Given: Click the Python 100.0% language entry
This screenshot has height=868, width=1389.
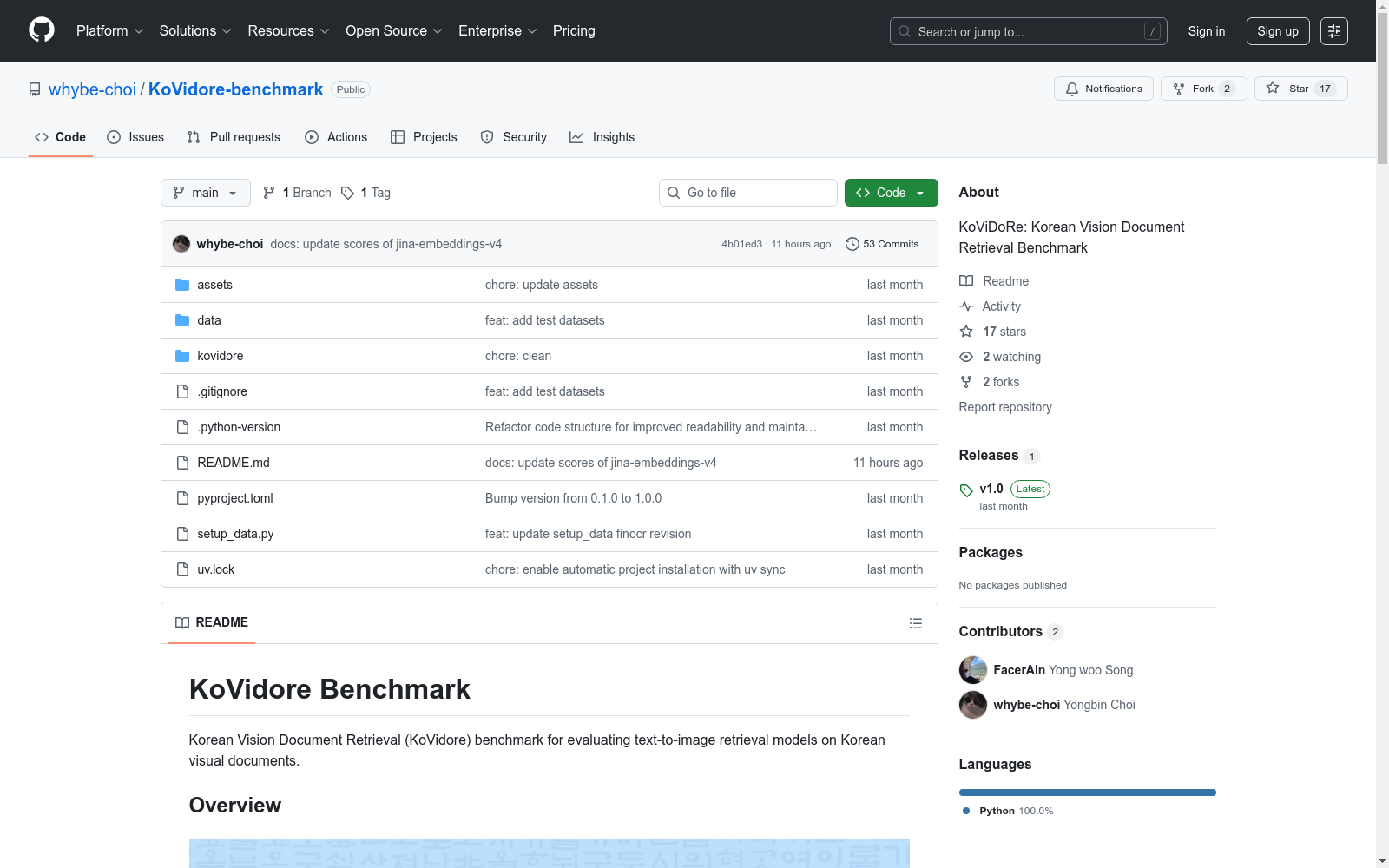Looking at the screenshot, I should pyautogui.click(x=1008, y=811).
